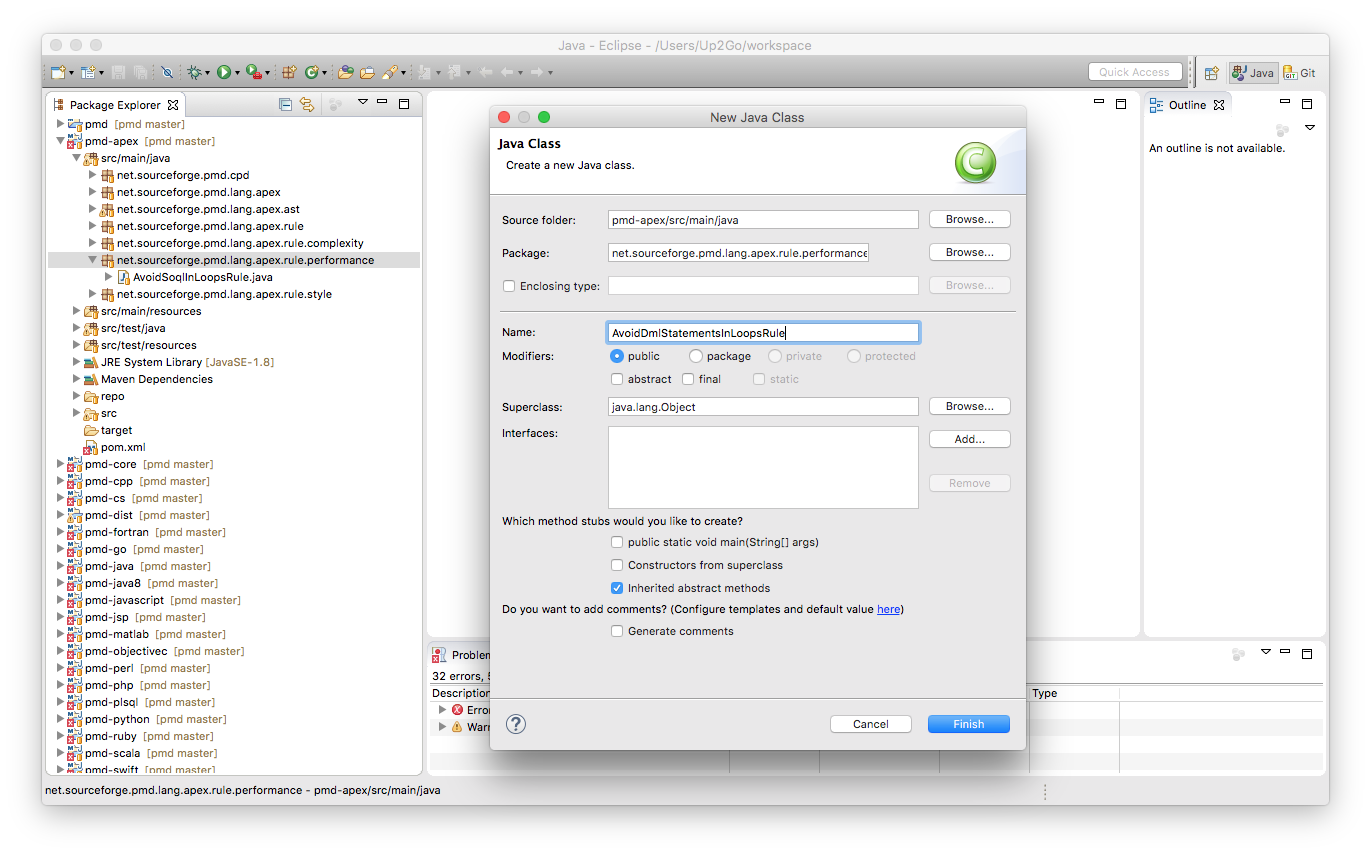Click the New Java Package toolbar icon

(289, 72)
